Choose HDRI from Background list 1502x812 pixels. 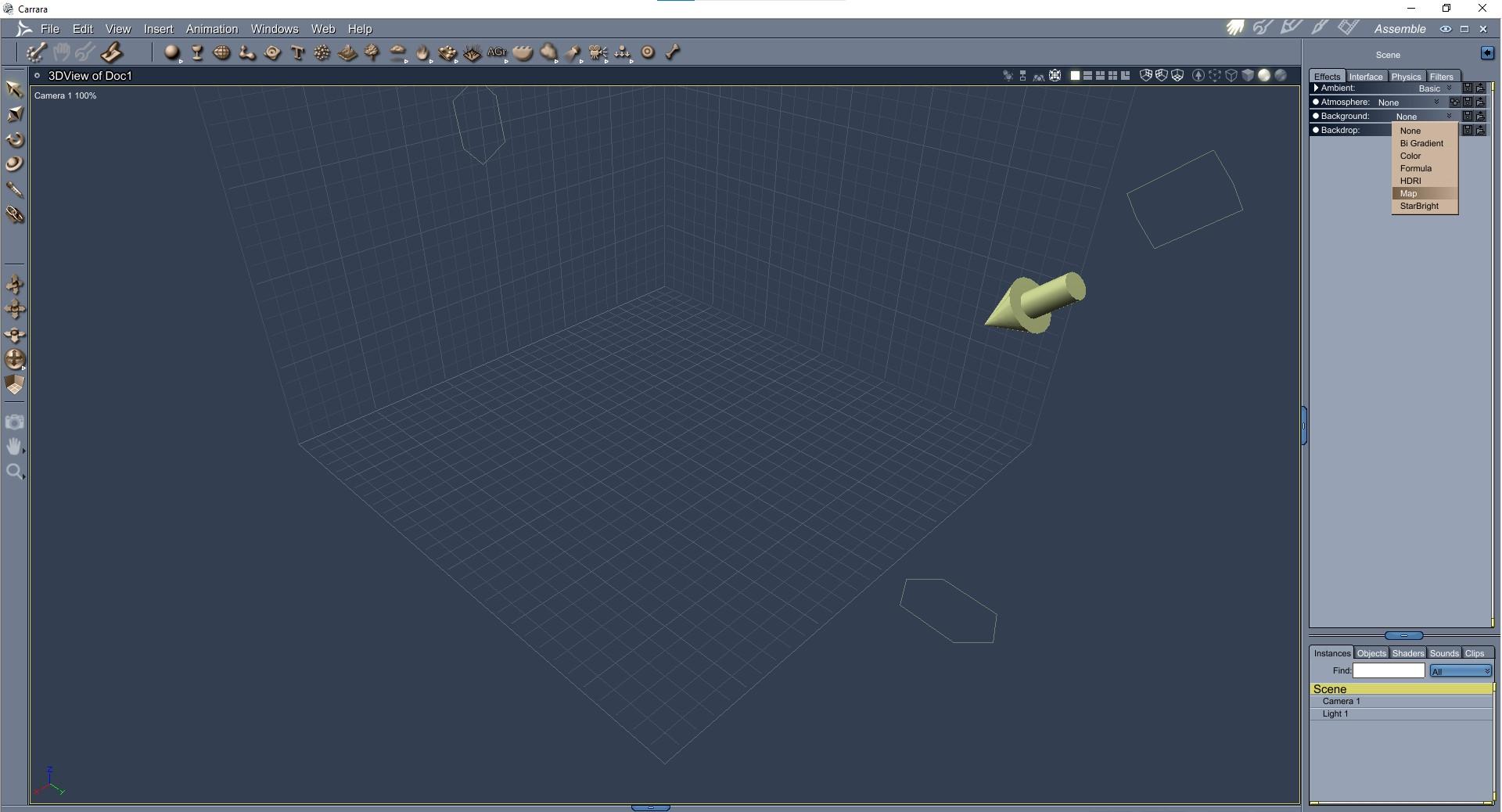coord(1425,181)
